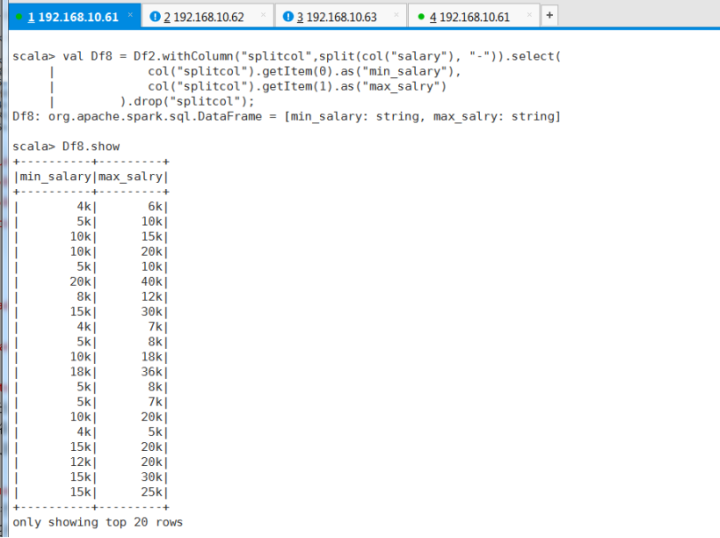Close tab 3 192.168.10.63
720x538 pixels.
(x=396, y=15)
